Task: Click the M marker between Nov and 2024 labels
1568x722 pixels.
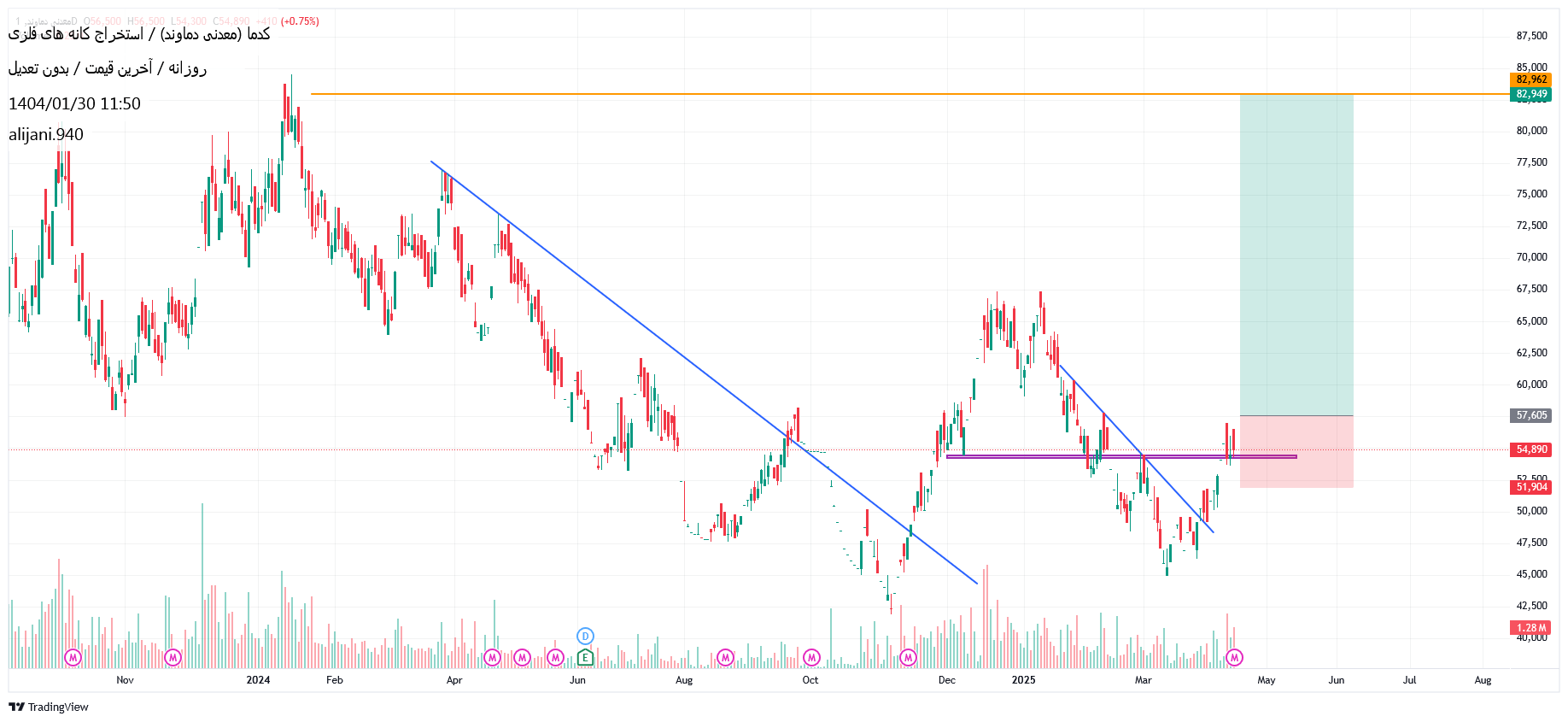Action: click(173, 657)
